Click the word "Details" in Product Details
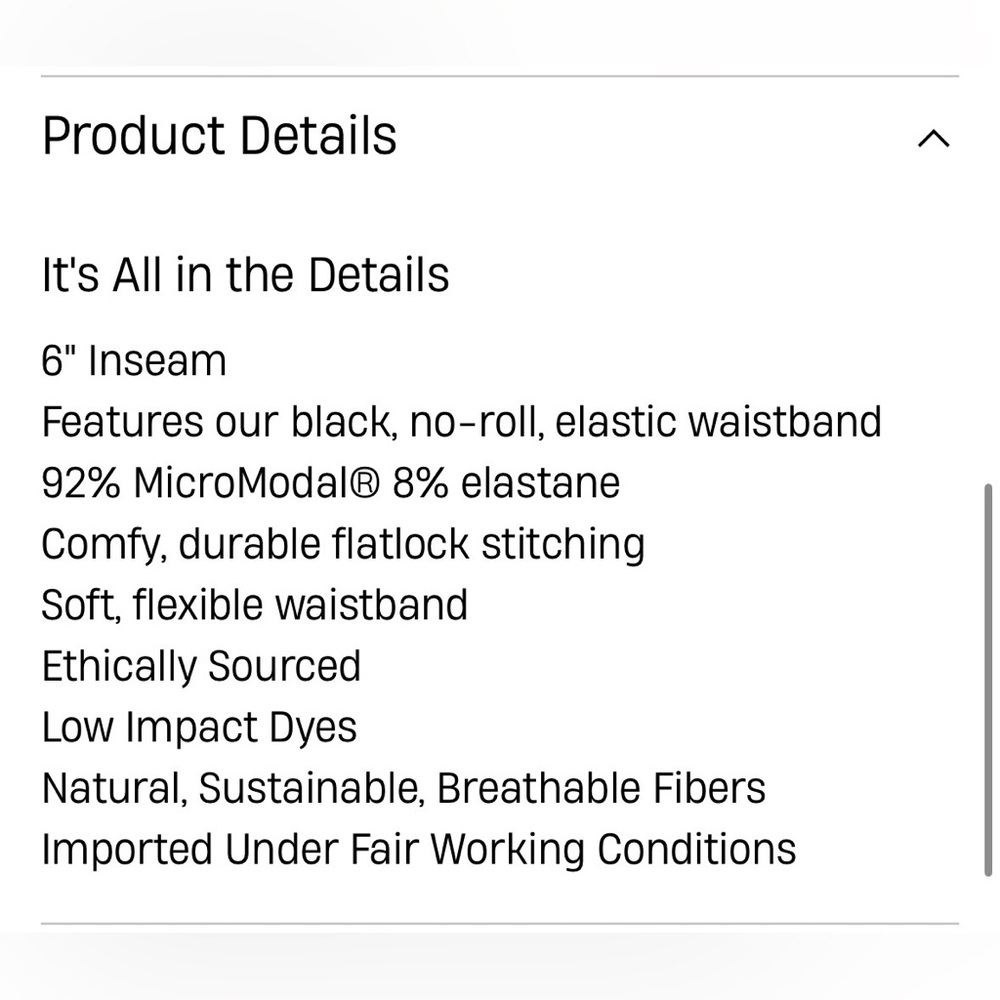 pos(319,136)
